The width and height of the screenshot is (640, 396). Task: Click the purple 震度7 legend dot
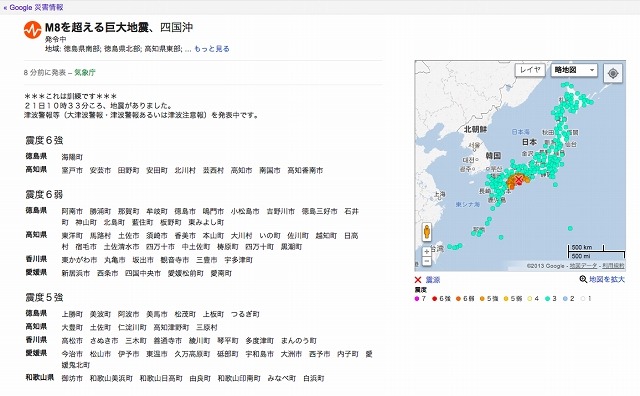point(417,299)
